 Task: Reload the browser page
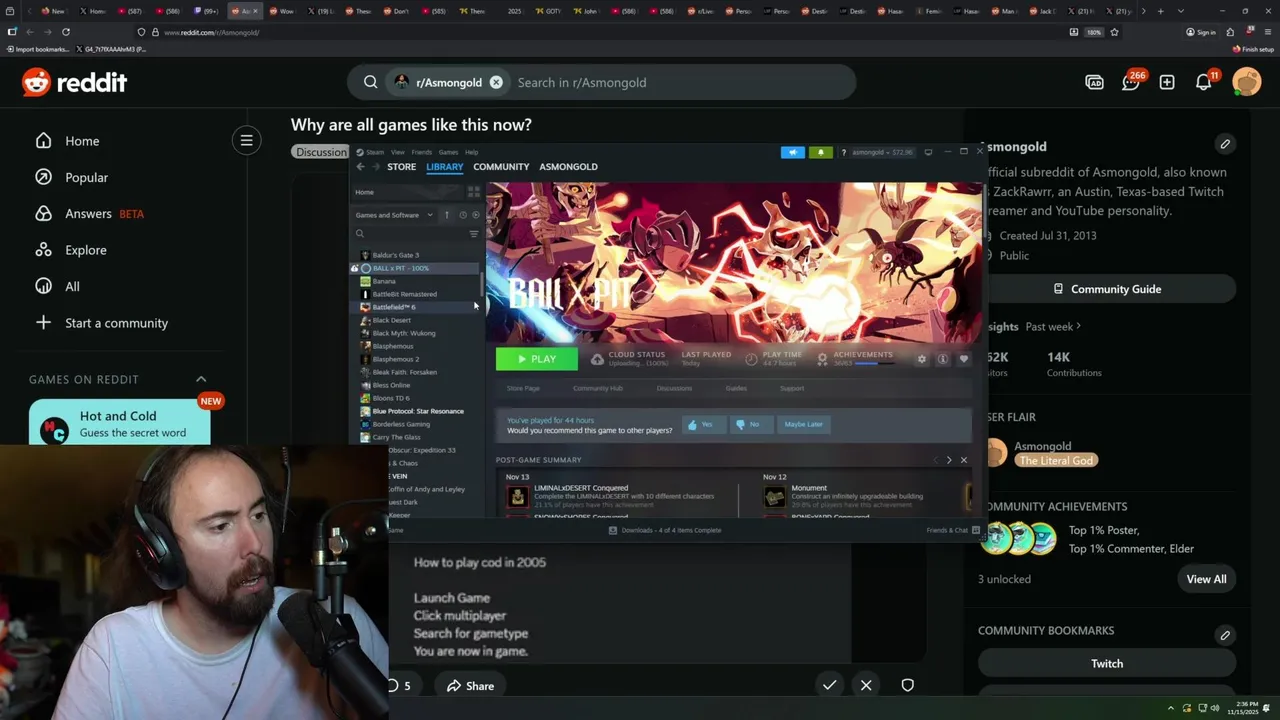tap(66, 32)
